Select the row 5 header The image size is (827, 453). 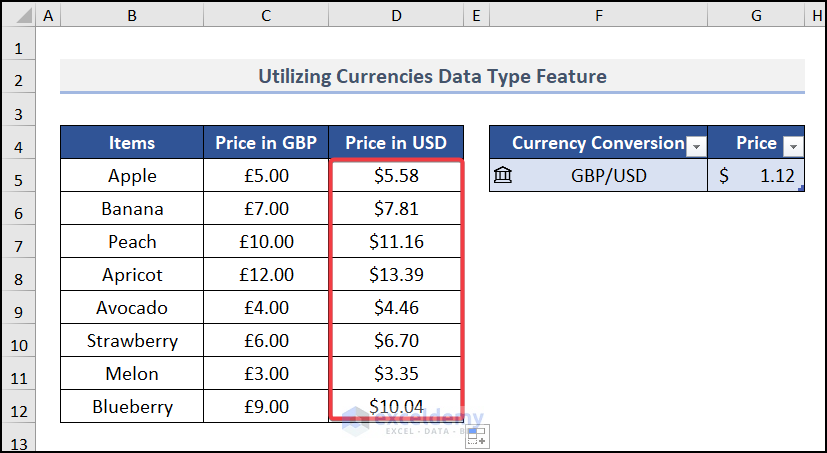[x=18, y=177]
